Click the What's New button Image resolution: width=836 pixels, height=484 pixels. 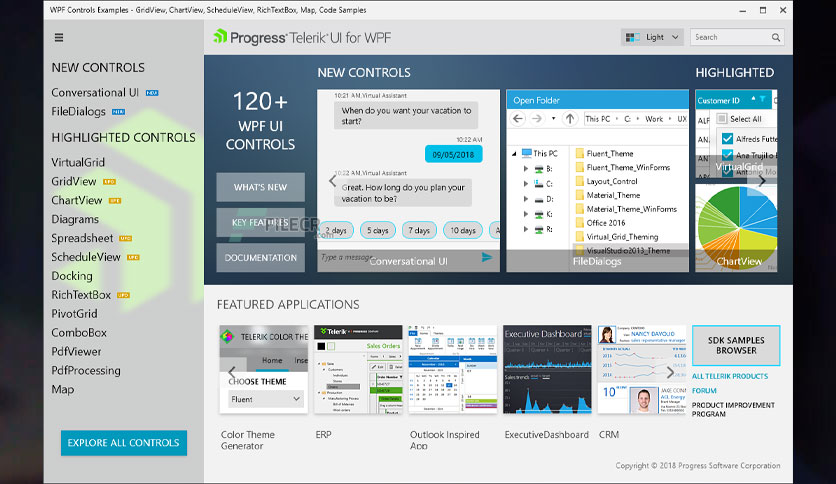click(x=260, y=187)
